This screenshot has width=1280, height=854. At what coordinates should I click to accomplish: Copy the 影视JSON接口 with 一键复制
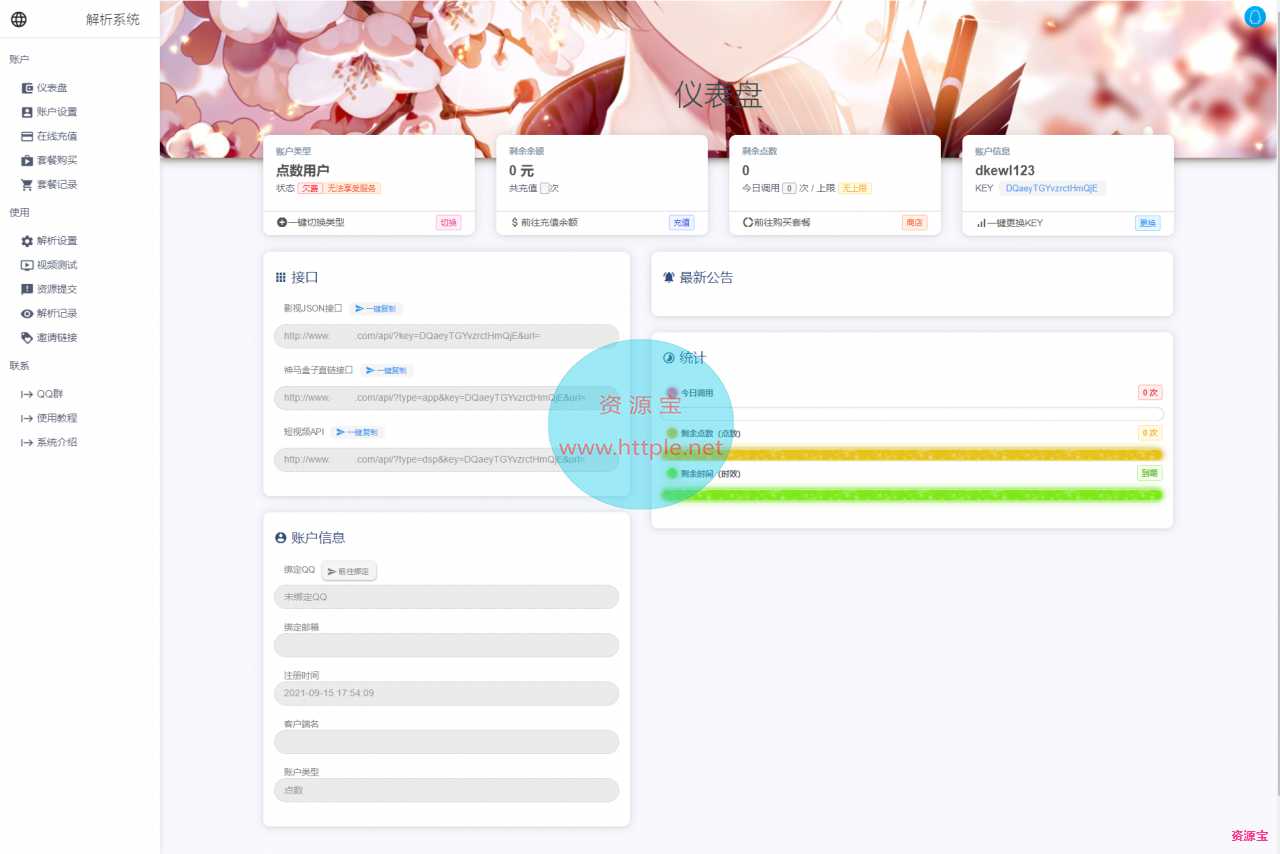point(376,309)
